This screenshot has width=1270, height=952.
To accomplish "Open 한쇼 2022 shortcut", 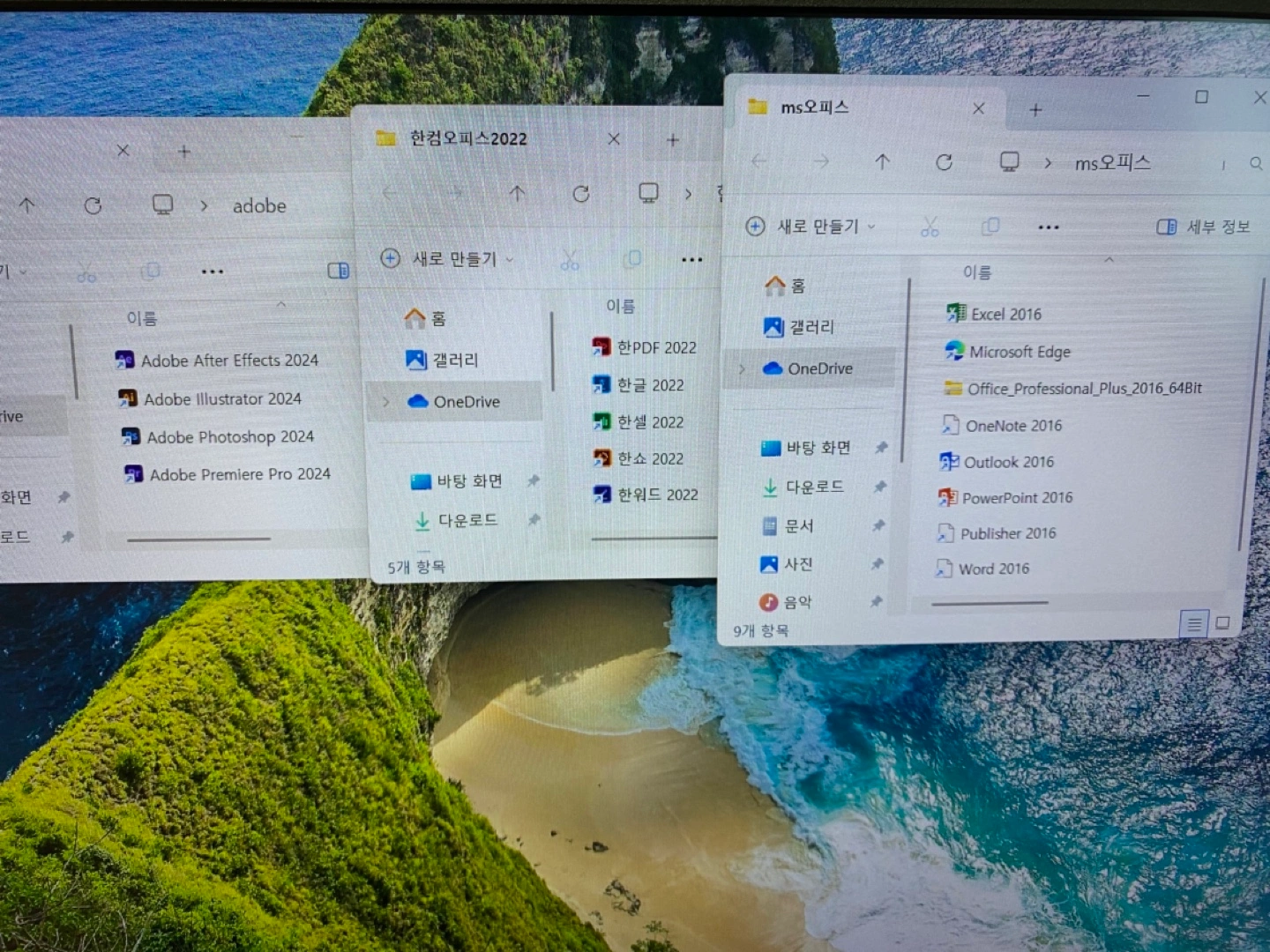I will (x=639, y=458).
